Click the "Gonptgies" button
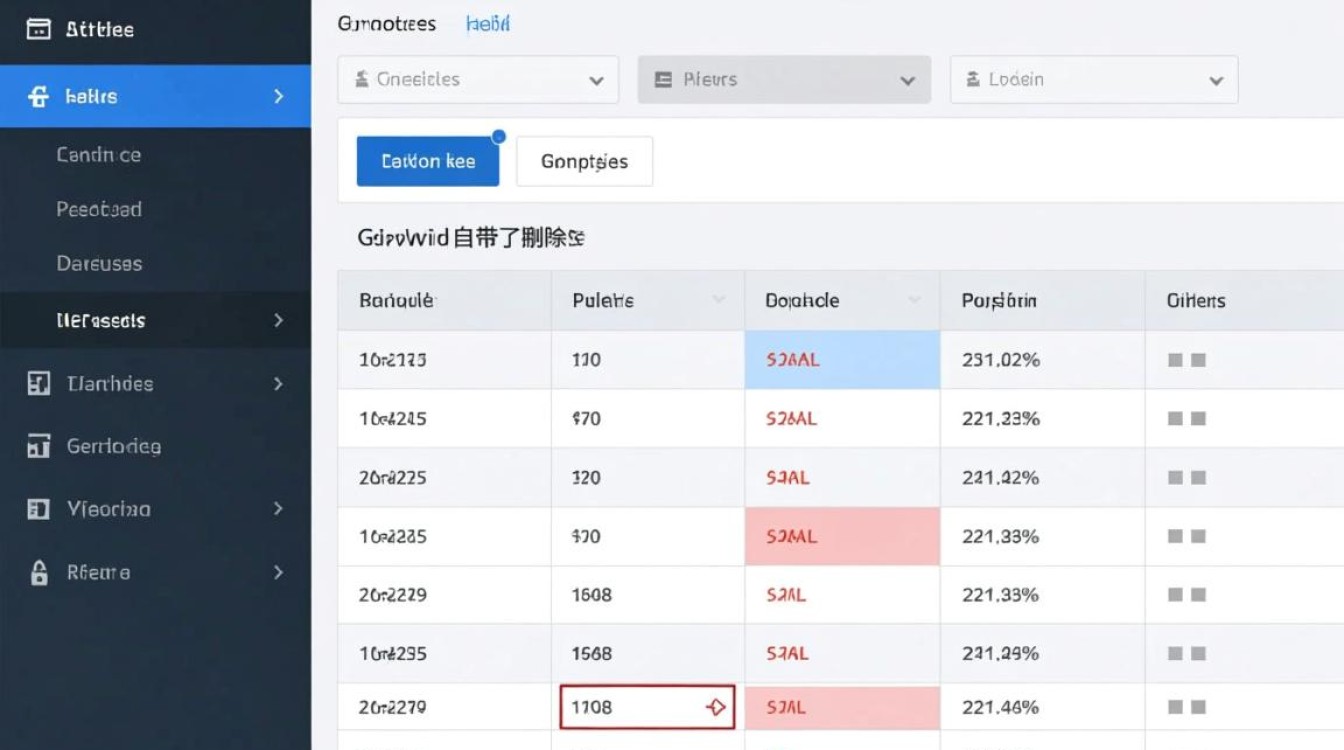Viewport: 1344px width, 750px height. tap(584, 161)
